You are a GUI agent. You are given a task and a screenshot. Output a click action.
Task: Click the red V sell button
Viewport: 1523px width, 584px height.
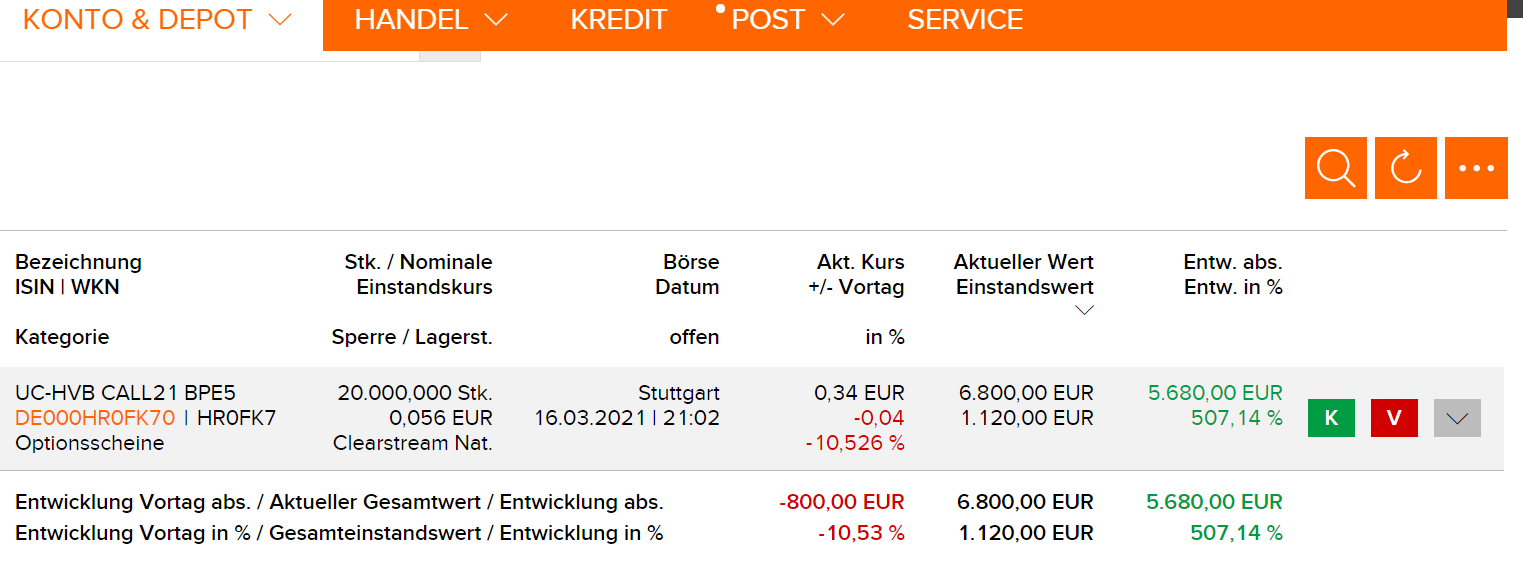pos(1394,418)
